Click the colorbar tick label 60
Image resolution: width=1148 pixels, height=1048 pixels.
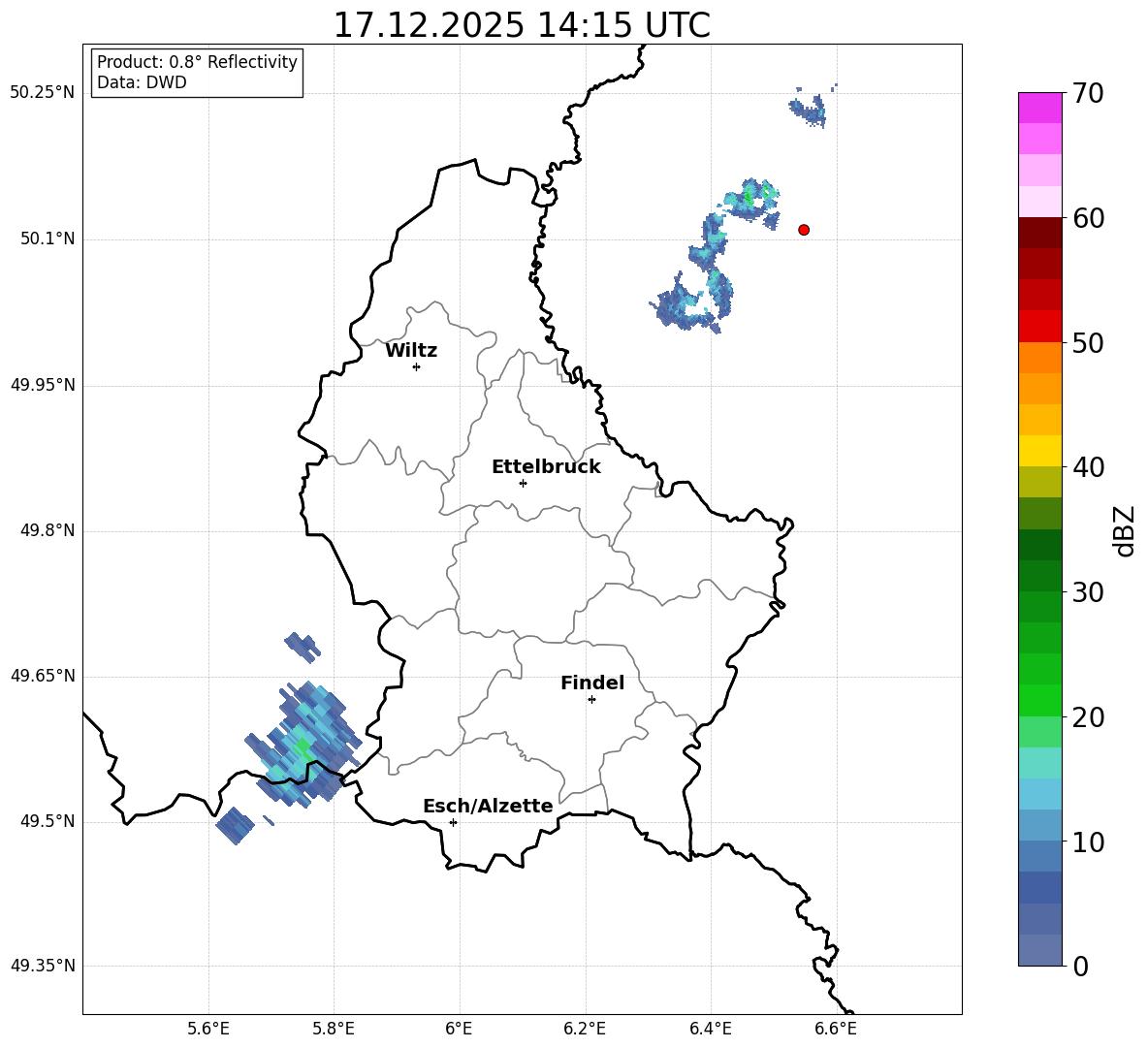[x=1087, y=218]
